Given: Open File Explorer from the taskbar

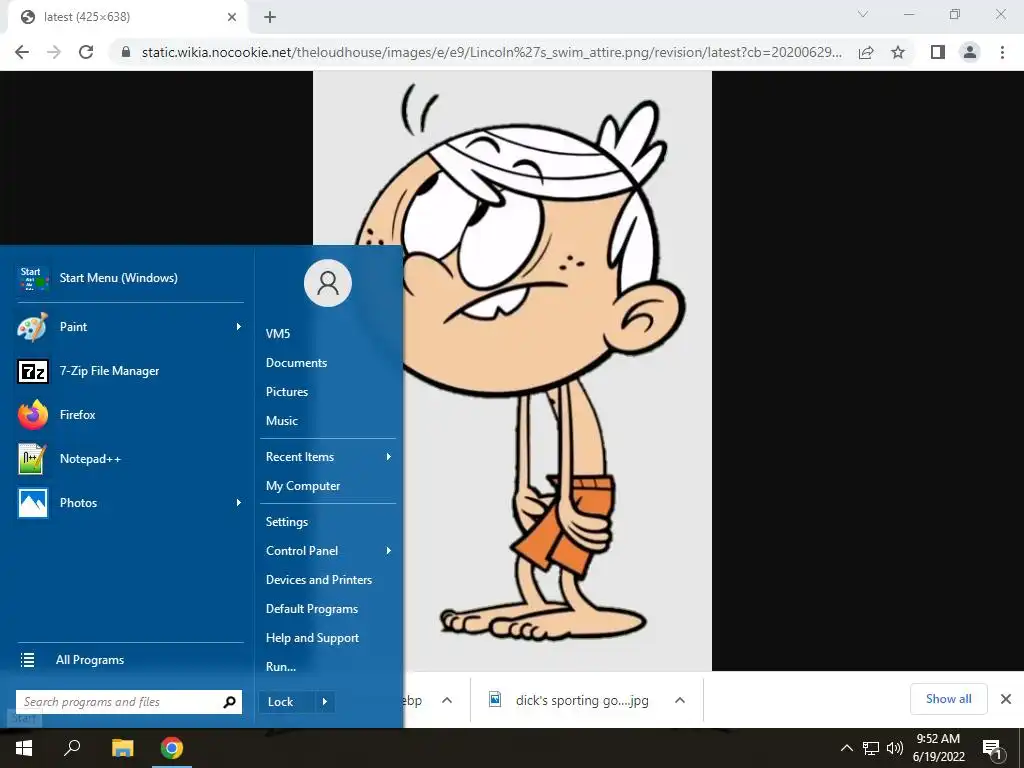Looking at the screenshot, I should [x=122, y=748].
